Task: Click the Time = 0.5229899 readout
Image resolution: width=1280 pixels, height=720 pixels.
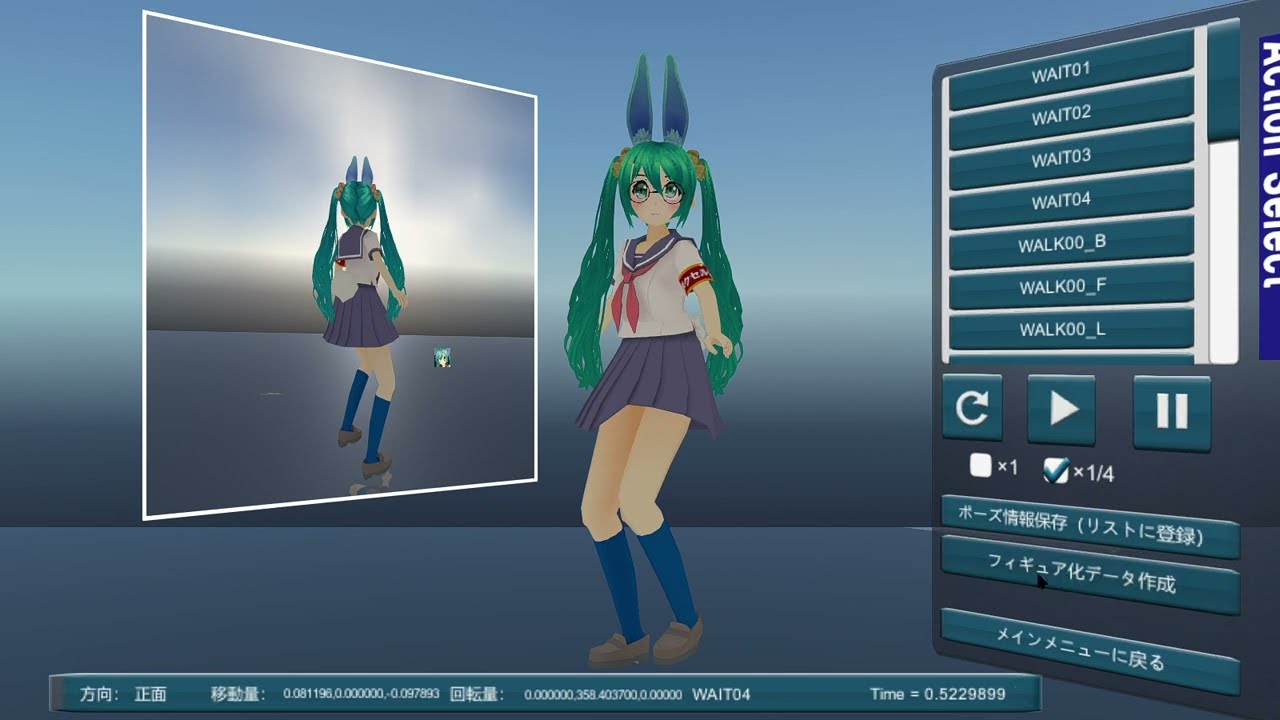Action: coord(938,694)
